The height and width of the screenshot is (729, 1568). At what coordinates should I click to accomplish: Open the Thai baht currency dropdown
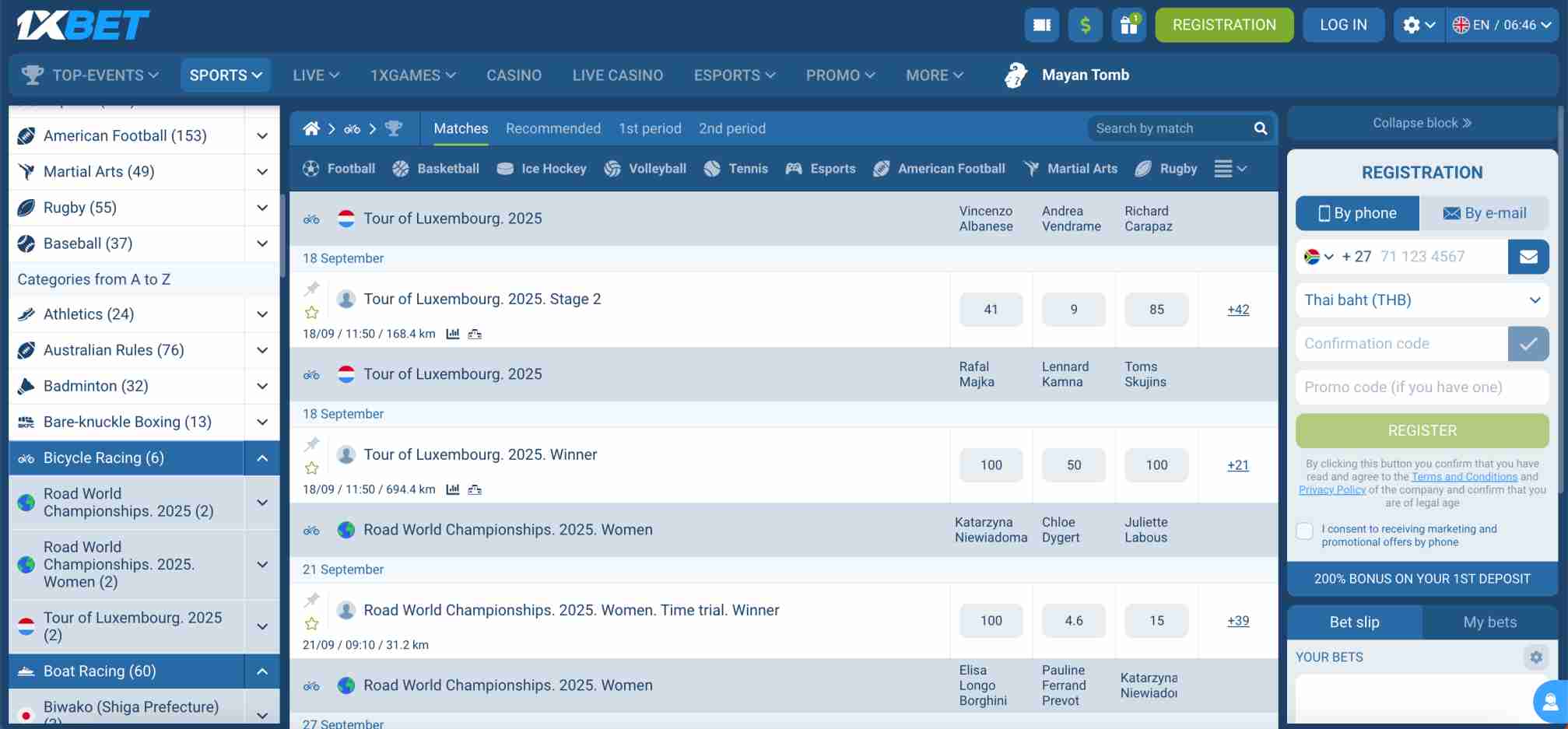pyautogui.click(x=1422, y=300)
